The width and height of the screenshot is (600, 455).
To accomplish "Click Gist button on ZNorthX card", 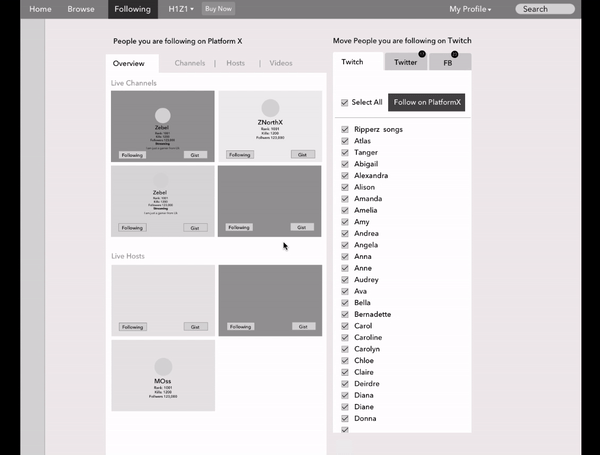I will [303, 155].
